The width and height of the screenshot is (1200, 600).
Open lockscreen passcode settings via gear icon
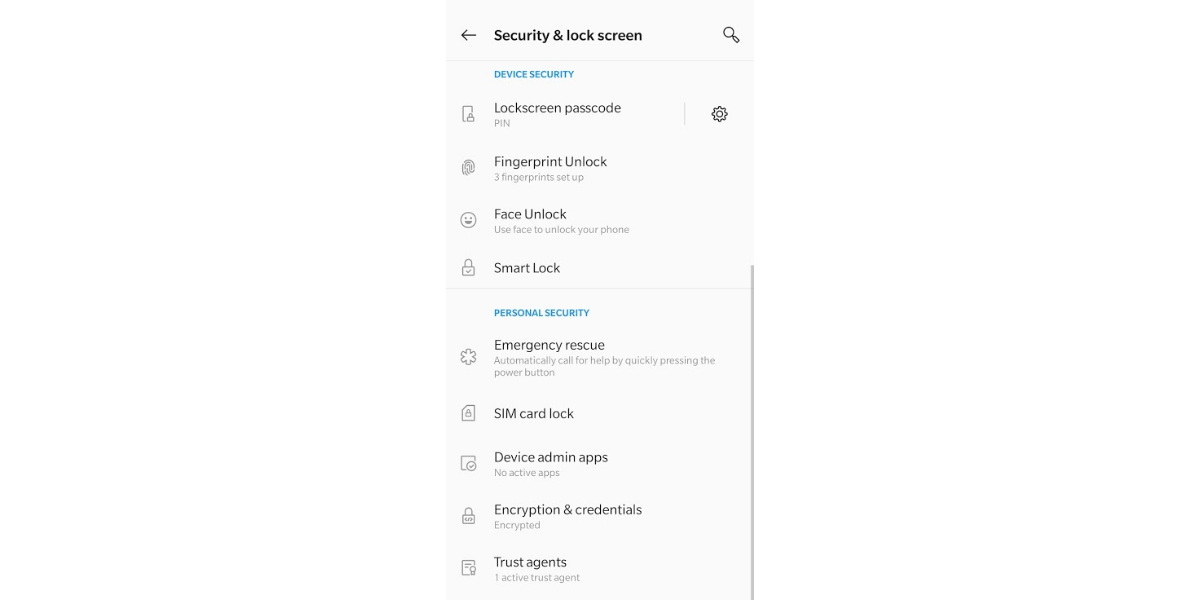(718, 113)
